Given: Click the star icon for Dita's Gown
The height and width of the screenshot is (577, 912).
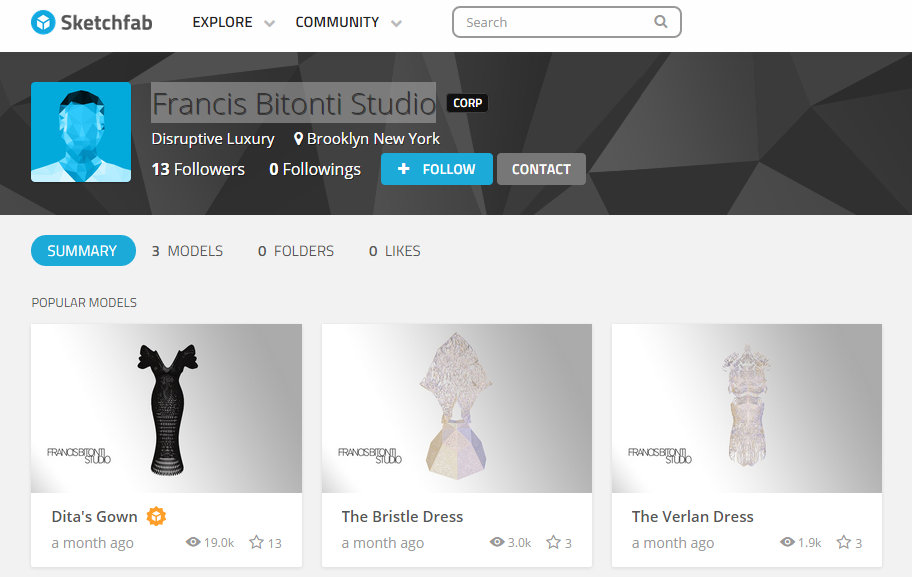Looking at the screenshot, I should 256,542.
